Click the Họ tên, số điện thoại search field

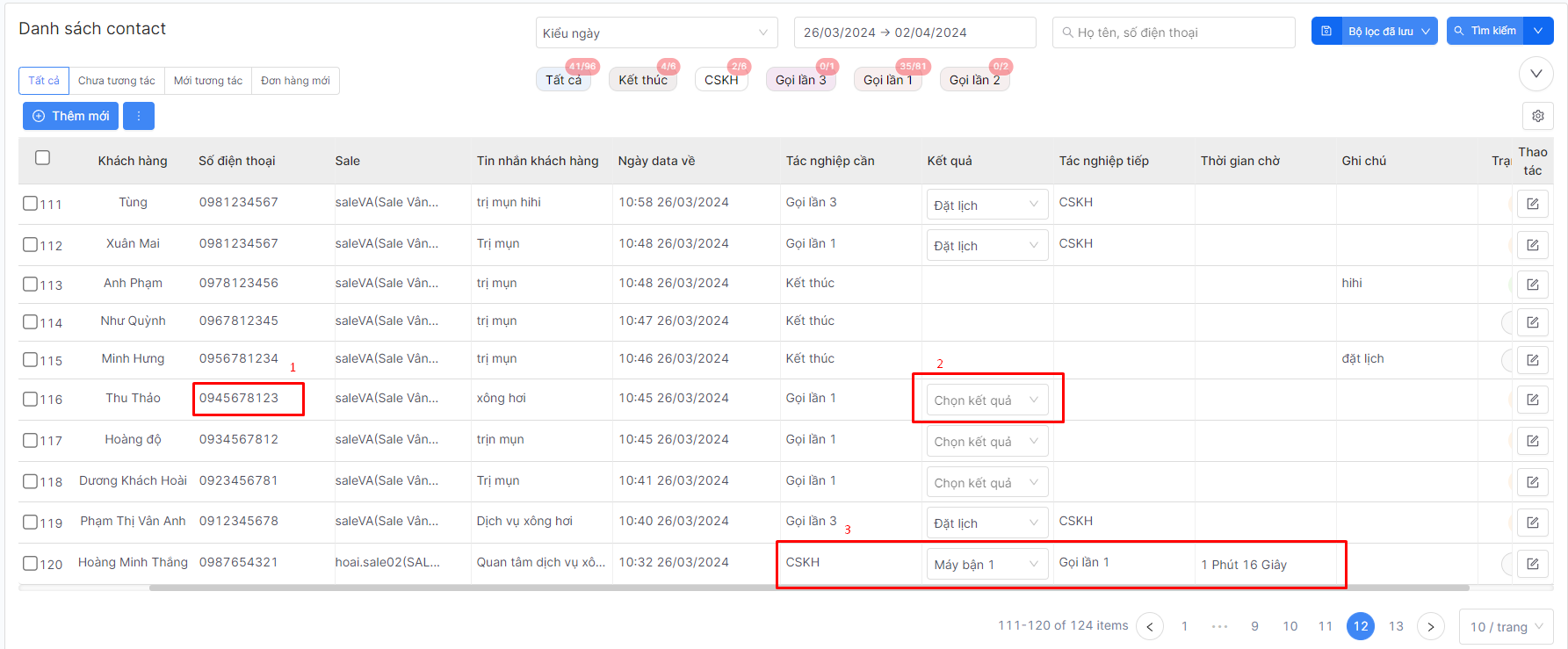[x=1173, y=32]
